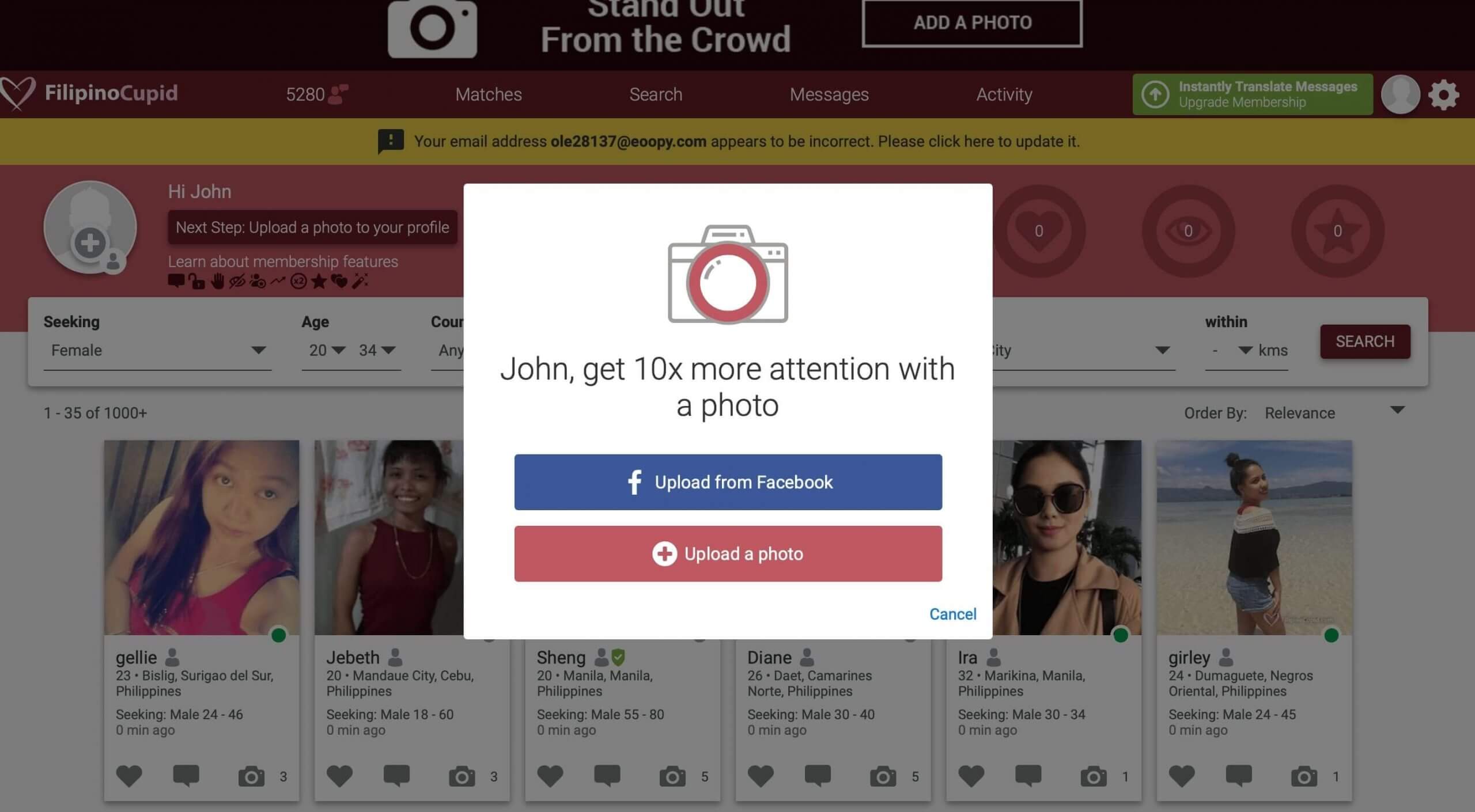Open the Matches tab
The image size is (1475, 812).
pos(488,94)
